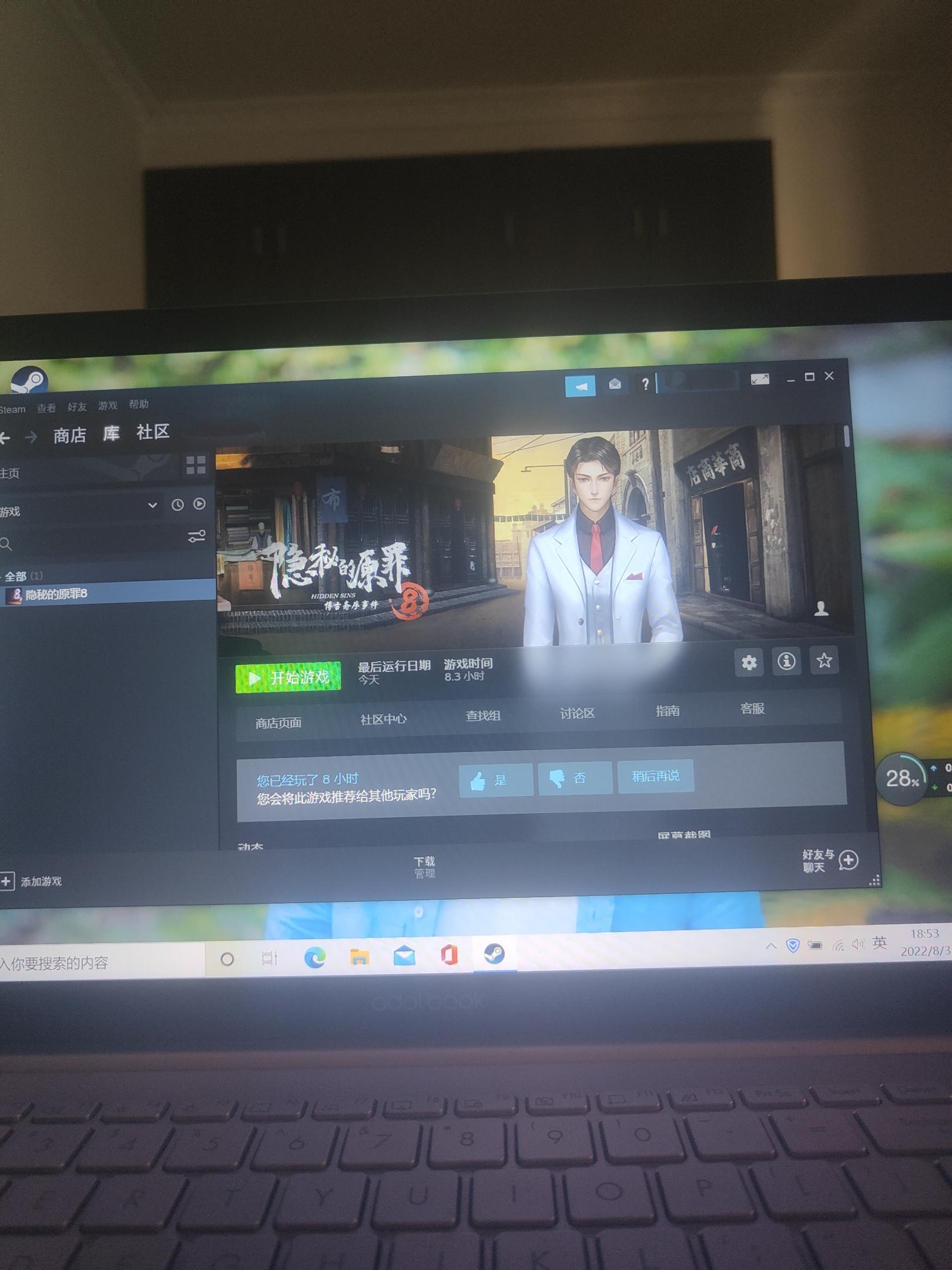Select 隐秘的原罪8 in library list
Image resolution: width=952 pixels, height=1270 pixels.
tap(108, 594)
